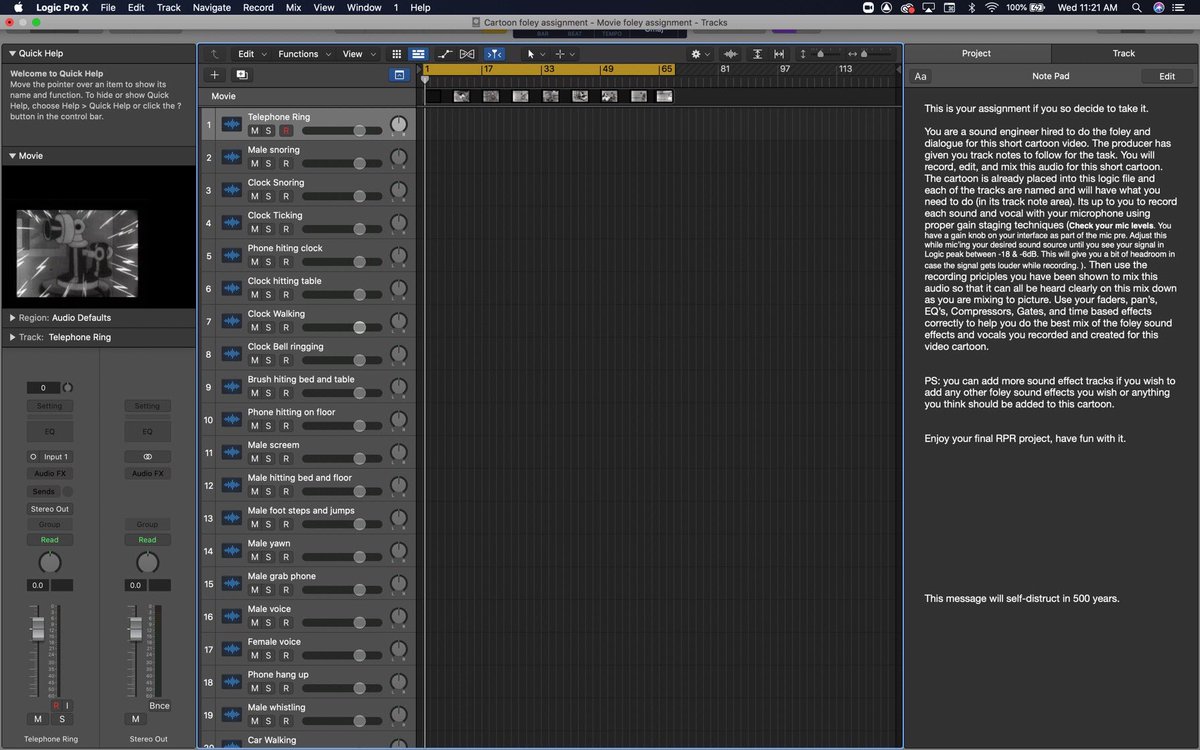The height and width of the screenshot is (750, 1200).
Task: Toggle the Flex show/hide icon
Action: 467,54
